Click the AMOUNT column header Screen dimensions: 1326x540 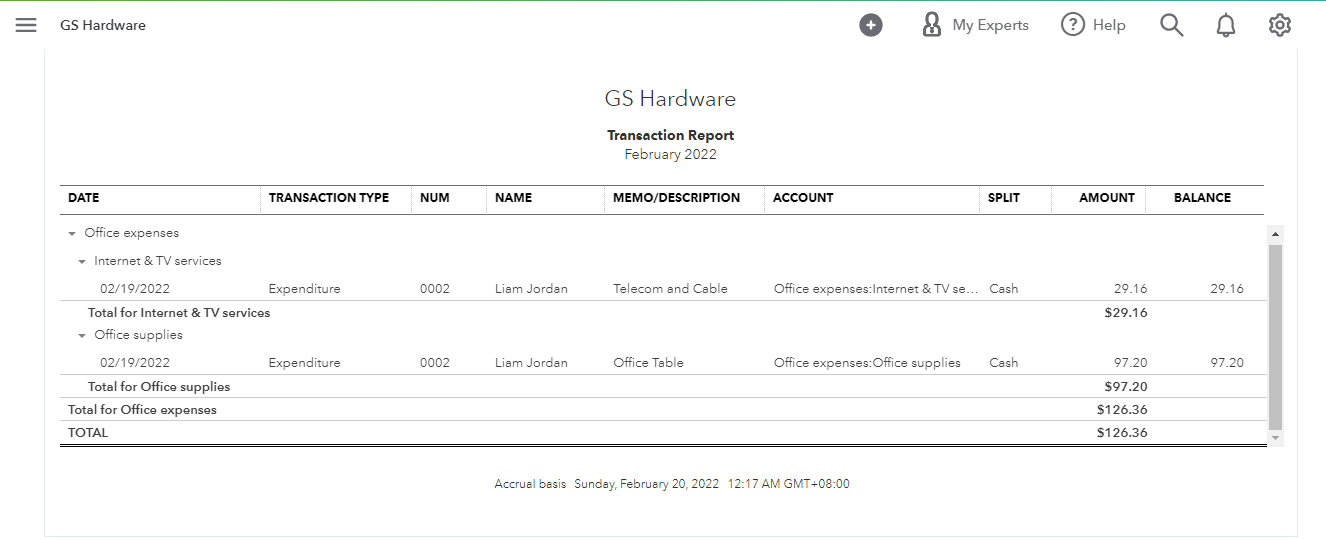(1106, 198)
